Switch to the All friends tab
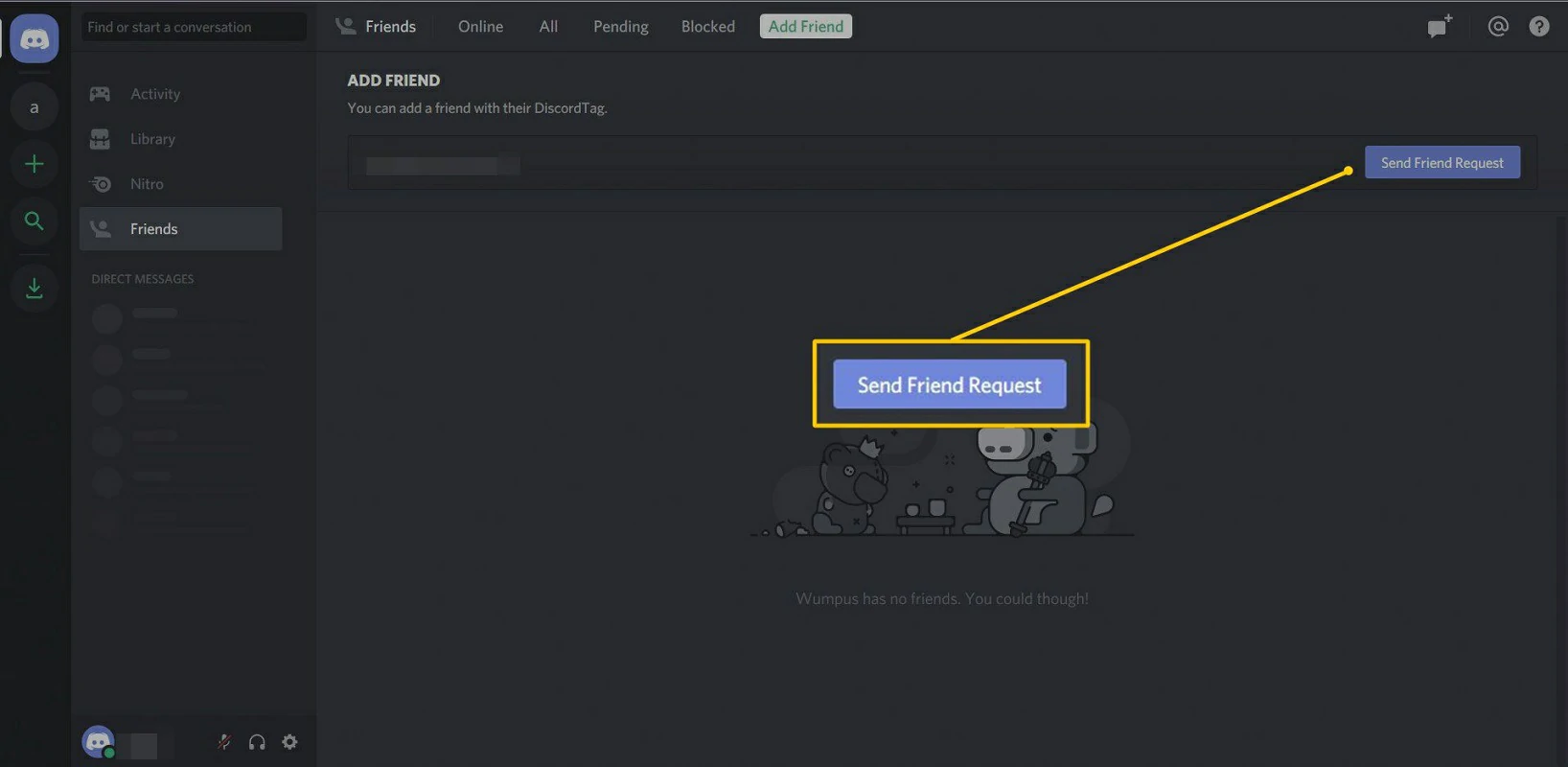The height and width of the screenshot is (767, 1568). tap(548, 27)
